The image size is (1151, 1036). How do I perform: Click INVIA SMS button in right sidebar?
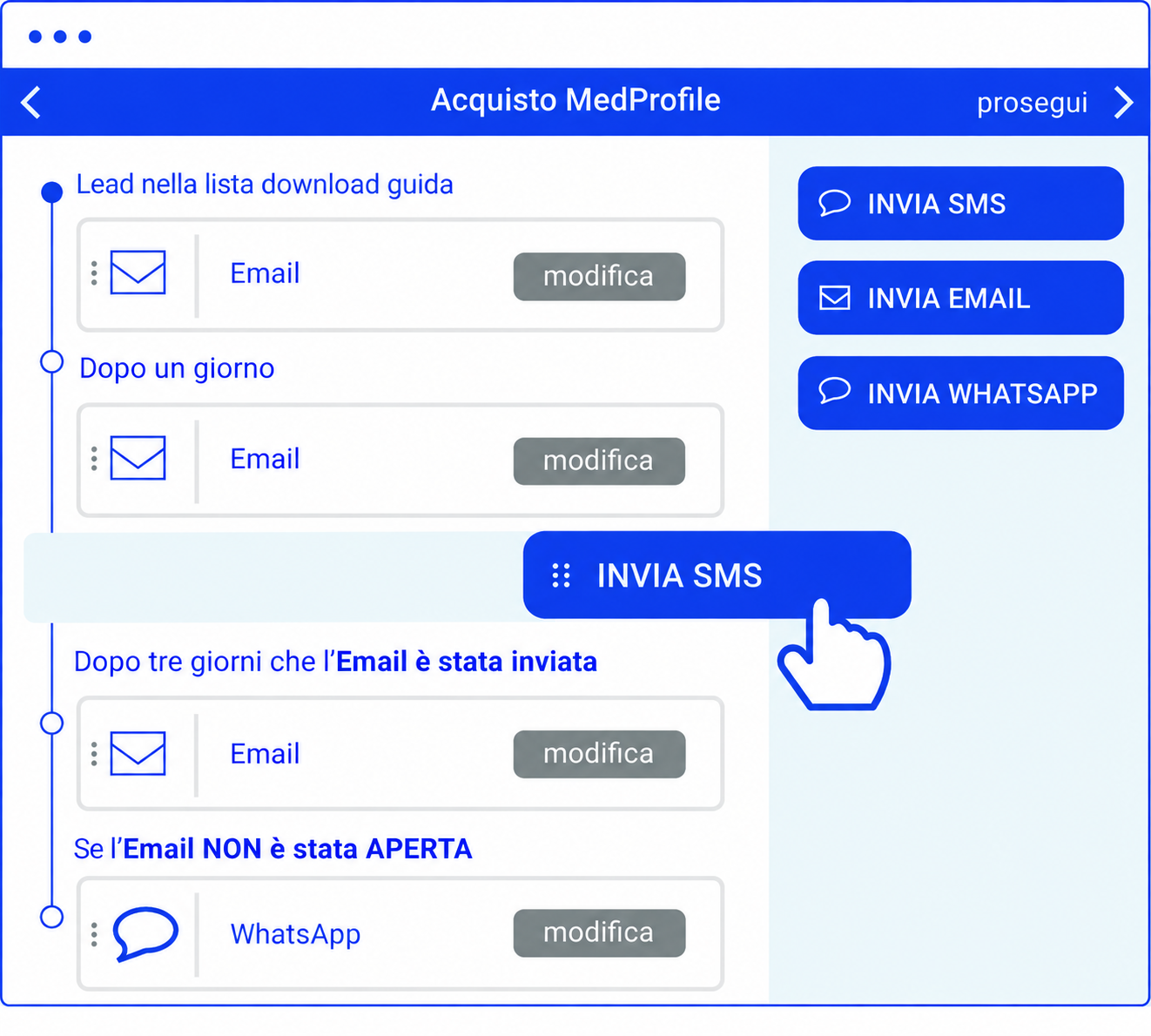pos(960,204)
